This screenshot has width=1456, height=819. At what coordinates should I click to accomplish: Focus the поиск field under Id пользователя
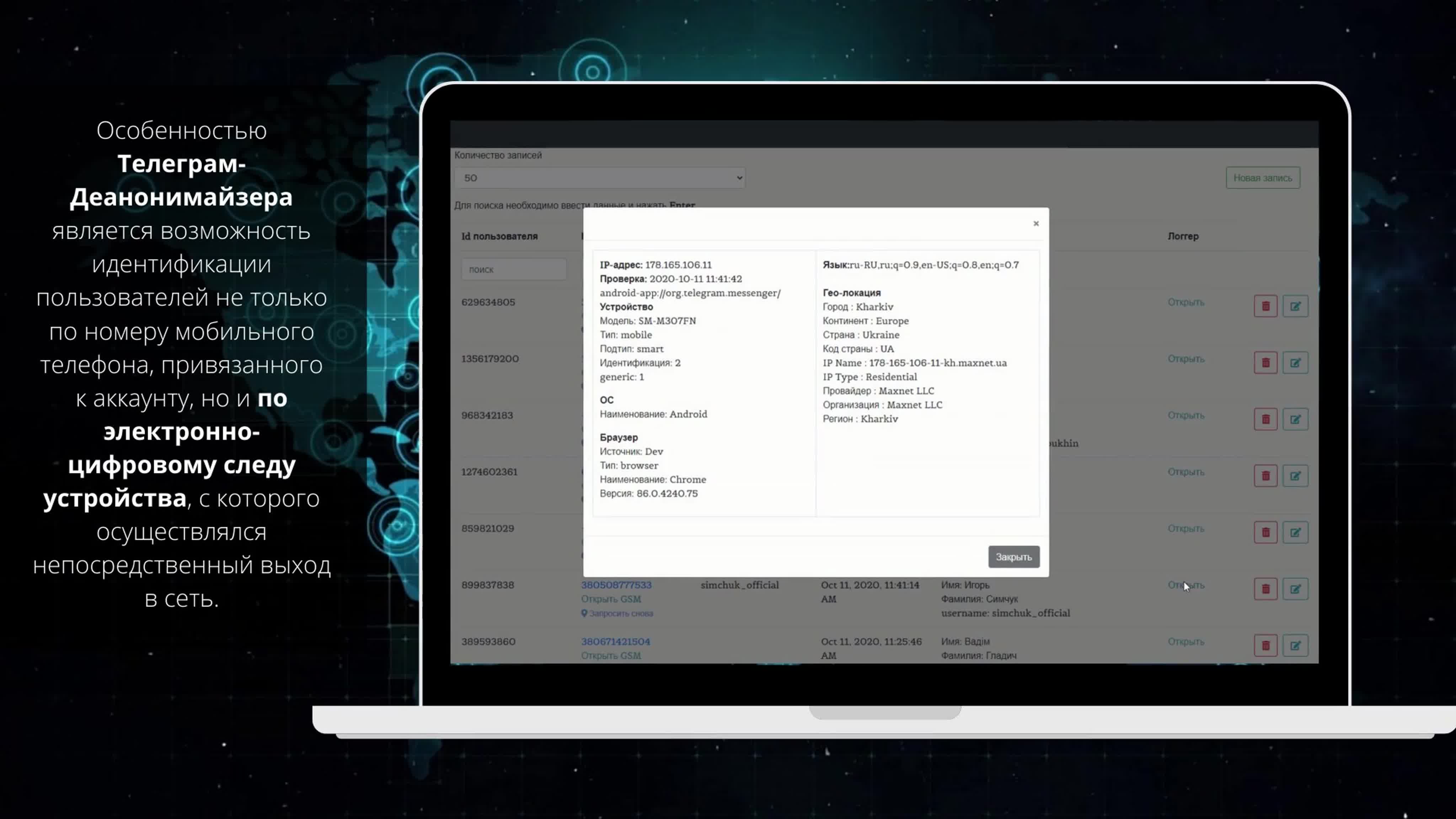(513, 269)
